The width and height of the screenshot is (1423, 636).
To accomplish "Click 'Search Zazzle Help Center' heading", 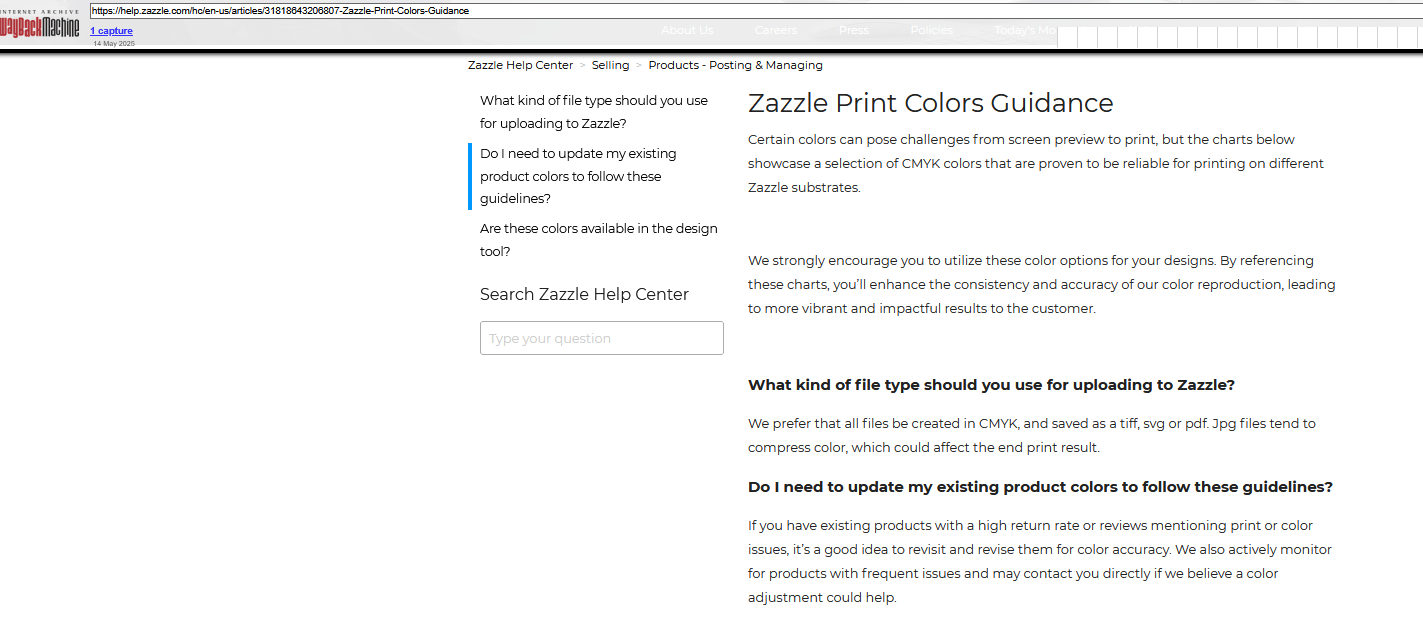I will pos(584,294).
